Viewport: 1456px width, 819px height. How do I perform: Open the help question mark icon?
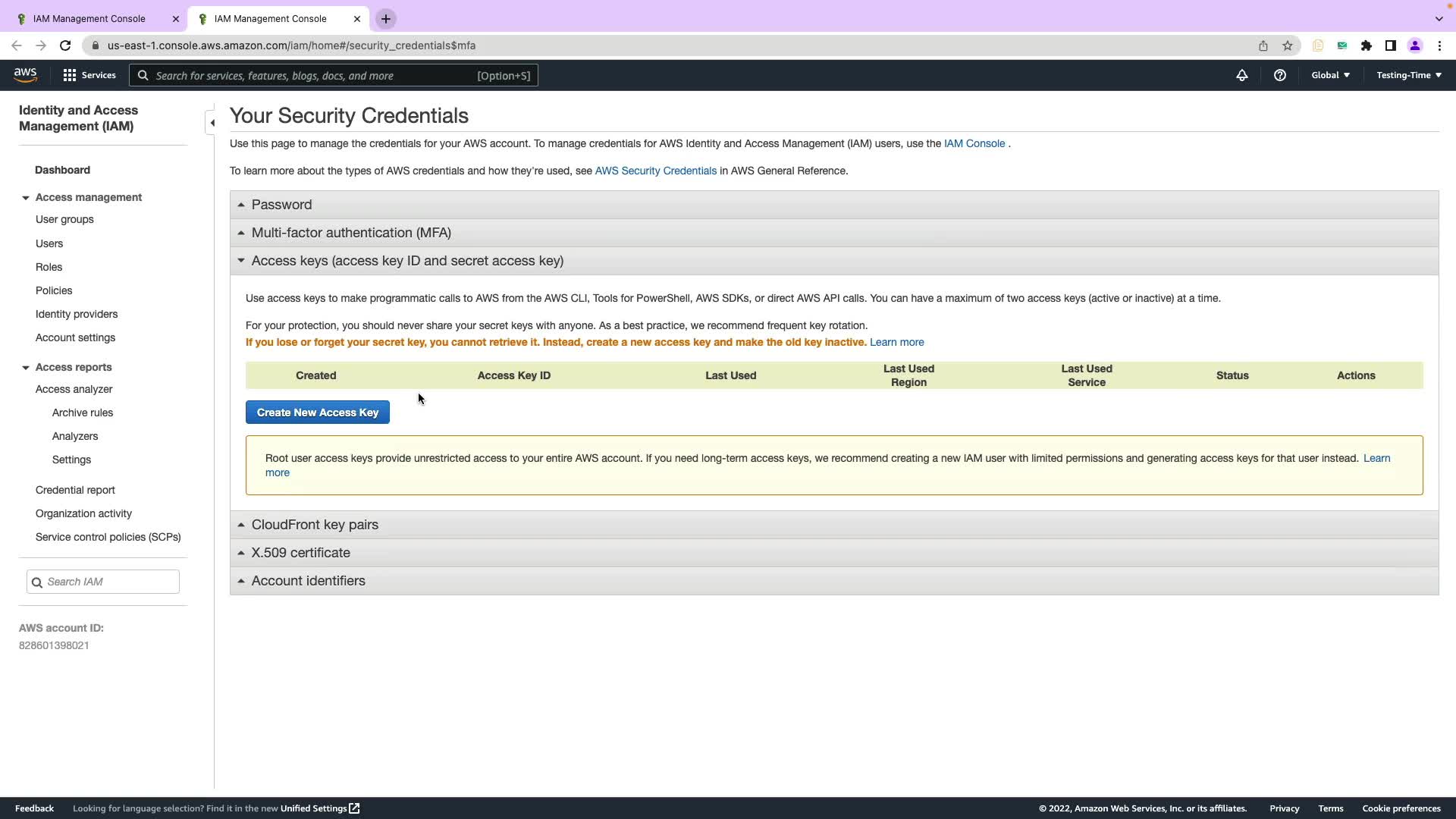(x=1279, y=75)
